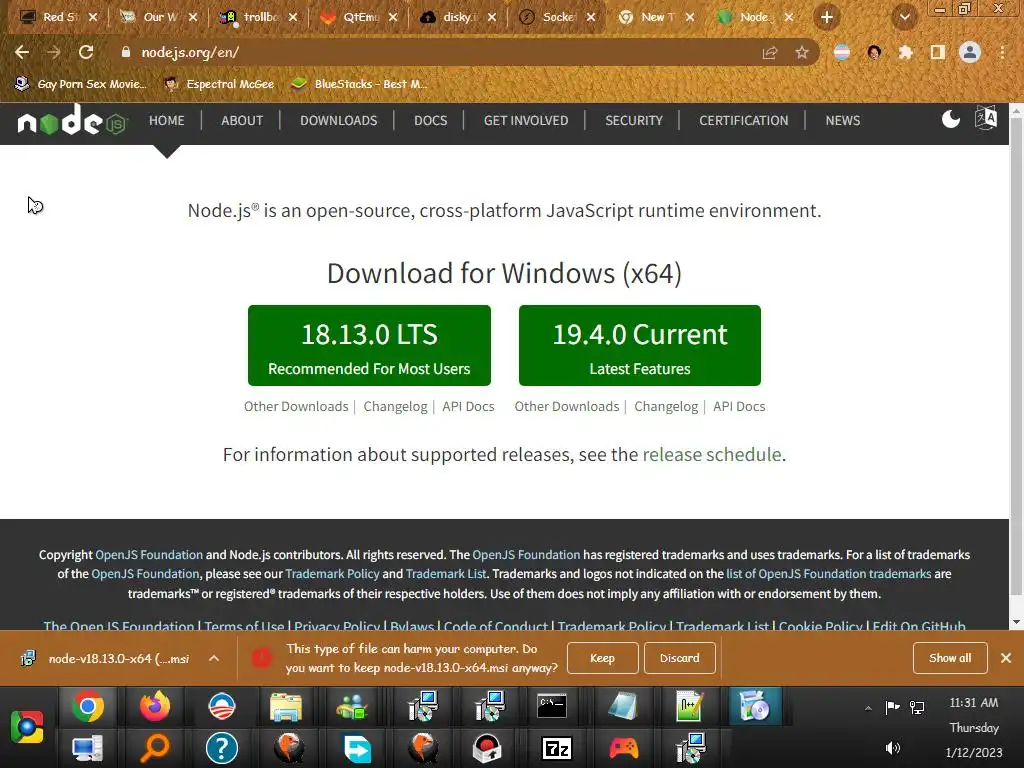Click the red download warning icon
This screenshot has height=768, width=1024.
(x=262, y=658)
